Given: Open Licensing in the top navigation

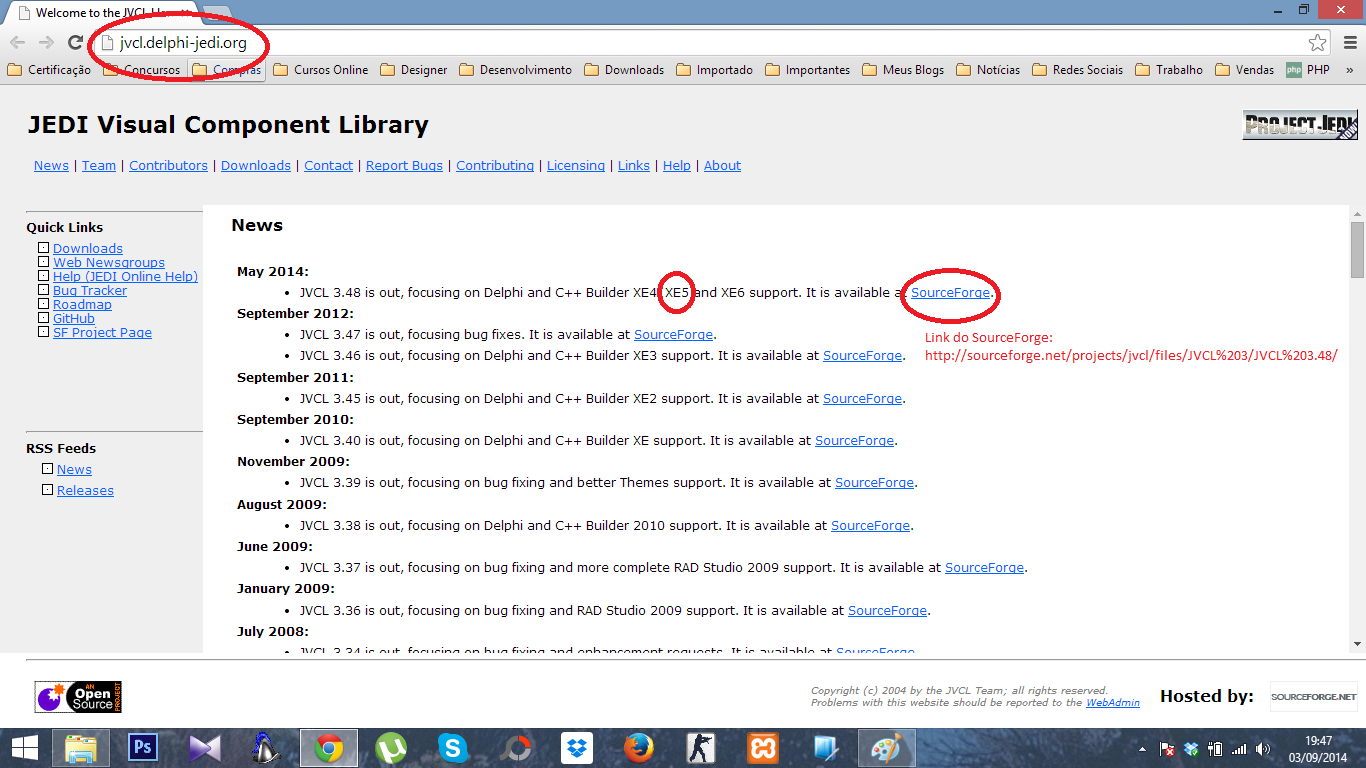Looking at the screenshot, I should (576, 166).
